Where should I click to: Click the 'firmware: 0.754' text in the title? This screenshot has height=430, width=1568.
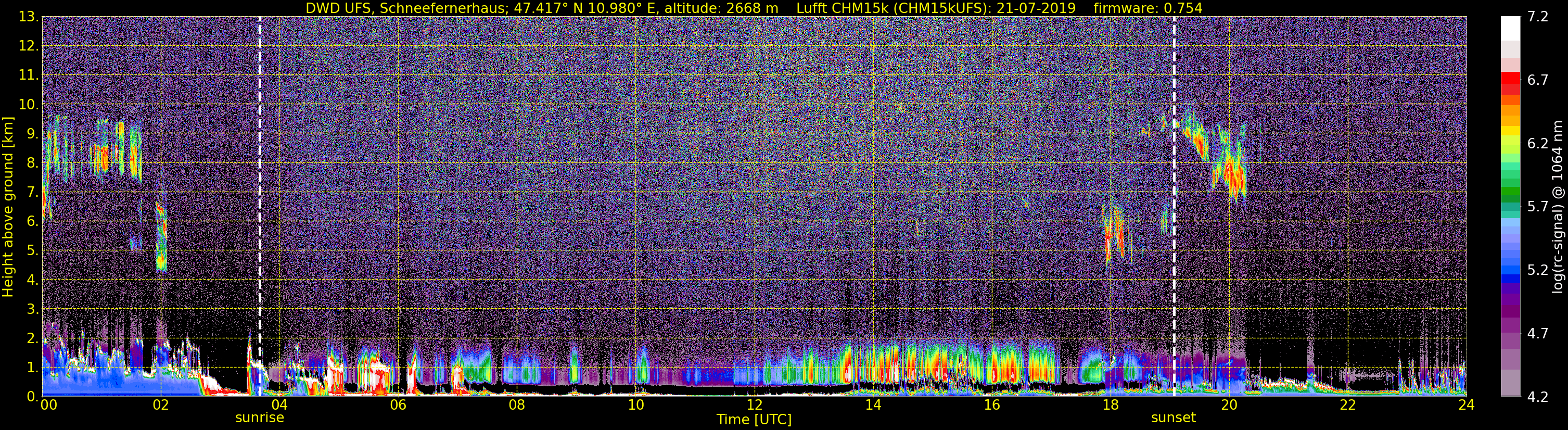click(x=1148, y=8)
